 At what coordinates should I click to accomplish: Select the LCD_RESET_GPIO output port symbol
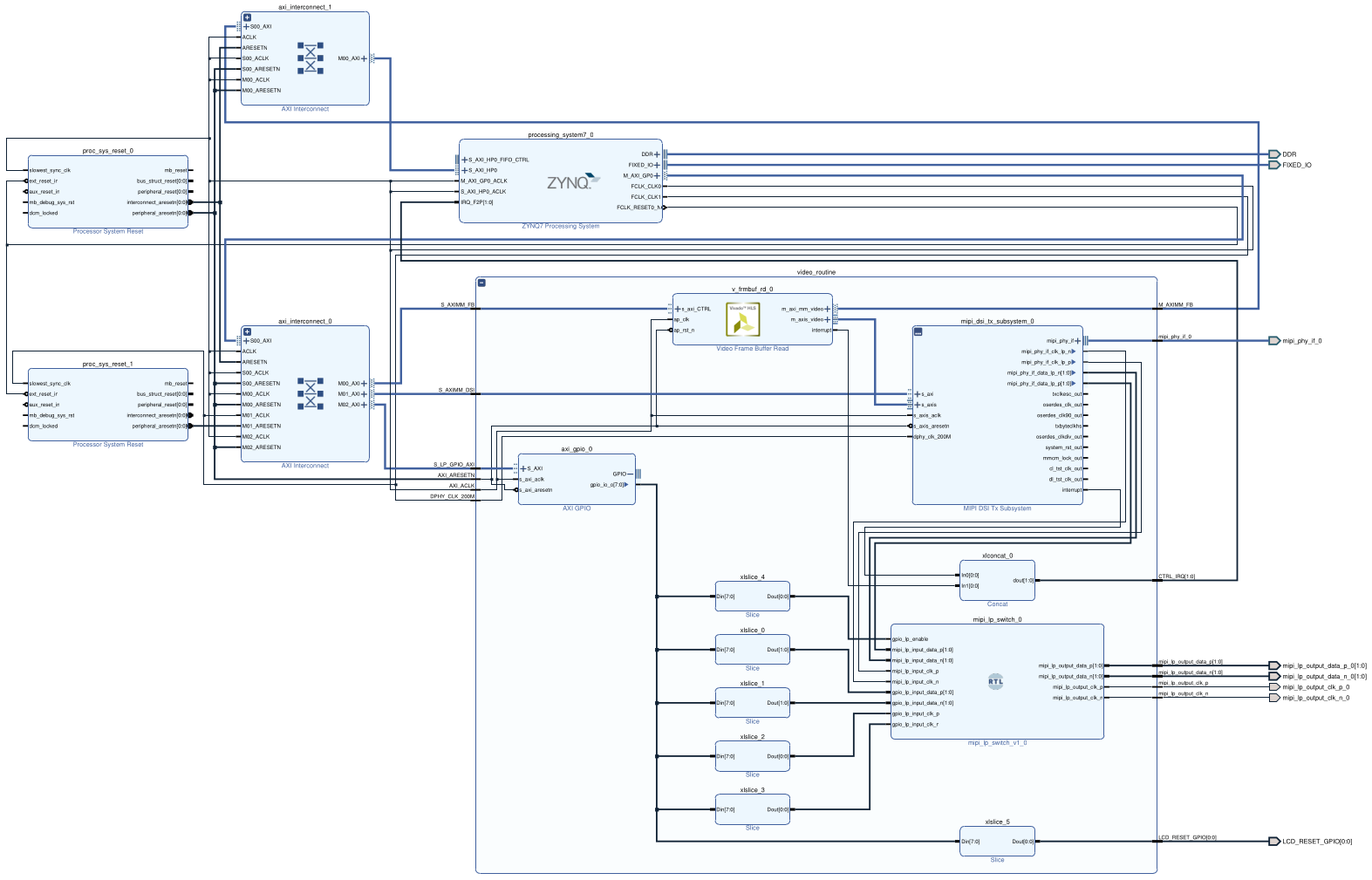(x=1273, y=842)
